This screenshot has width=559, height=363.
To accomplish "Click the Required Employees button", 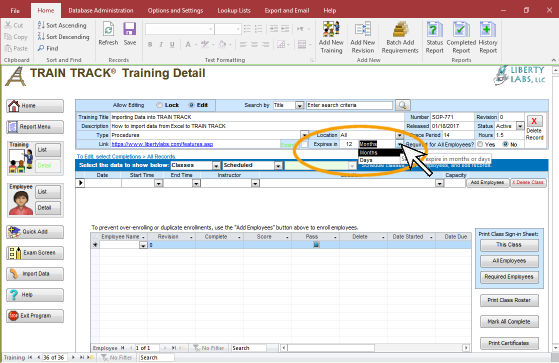I will (509, 277).
